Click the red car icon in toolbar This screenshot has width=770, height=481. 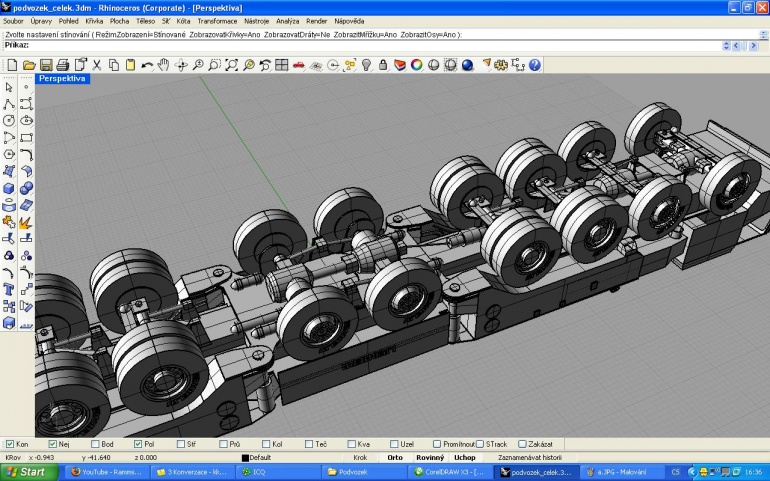tap(299, 65)
